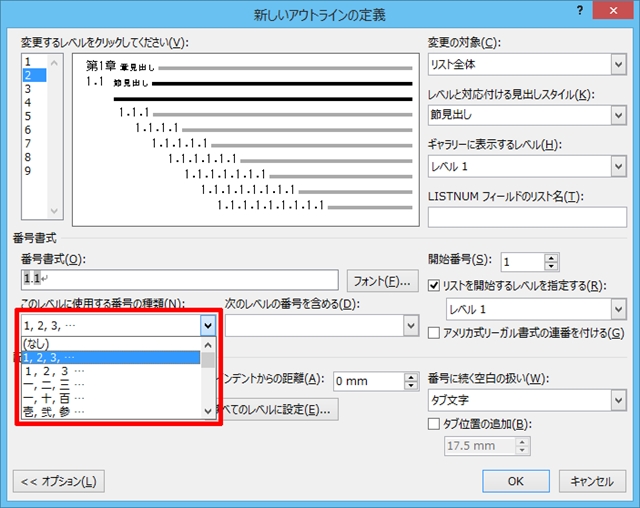This screenshot has height=508, width=640.
Task: Click the help question mark icon
Action: coord(580,11)
